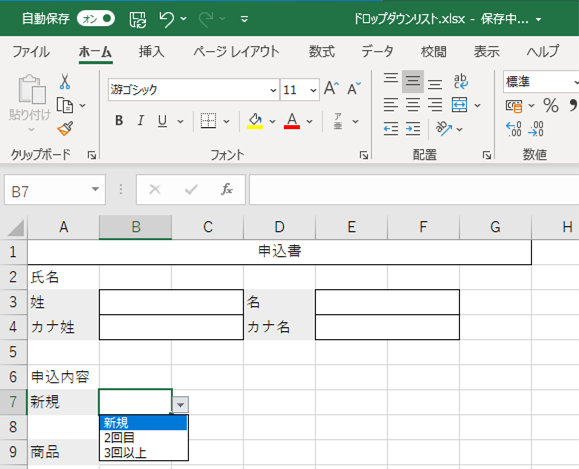Open the Copy options dropdown arrow
Viewport: 579px width, 469px height.
(x=83, y=106)
